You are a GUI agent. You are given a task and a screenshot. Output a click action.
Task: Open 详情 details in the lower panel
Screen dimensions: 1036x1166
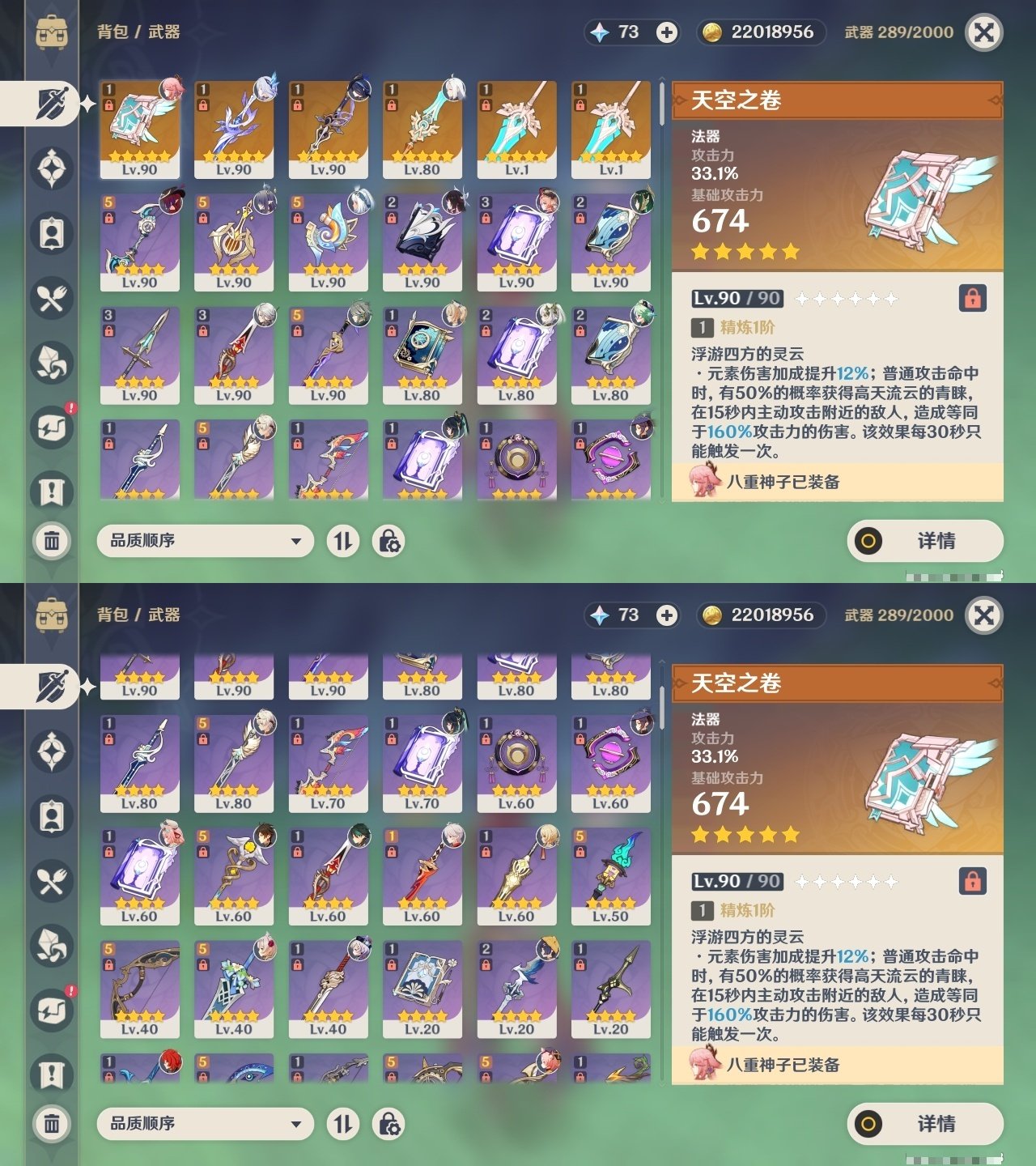925,1124
